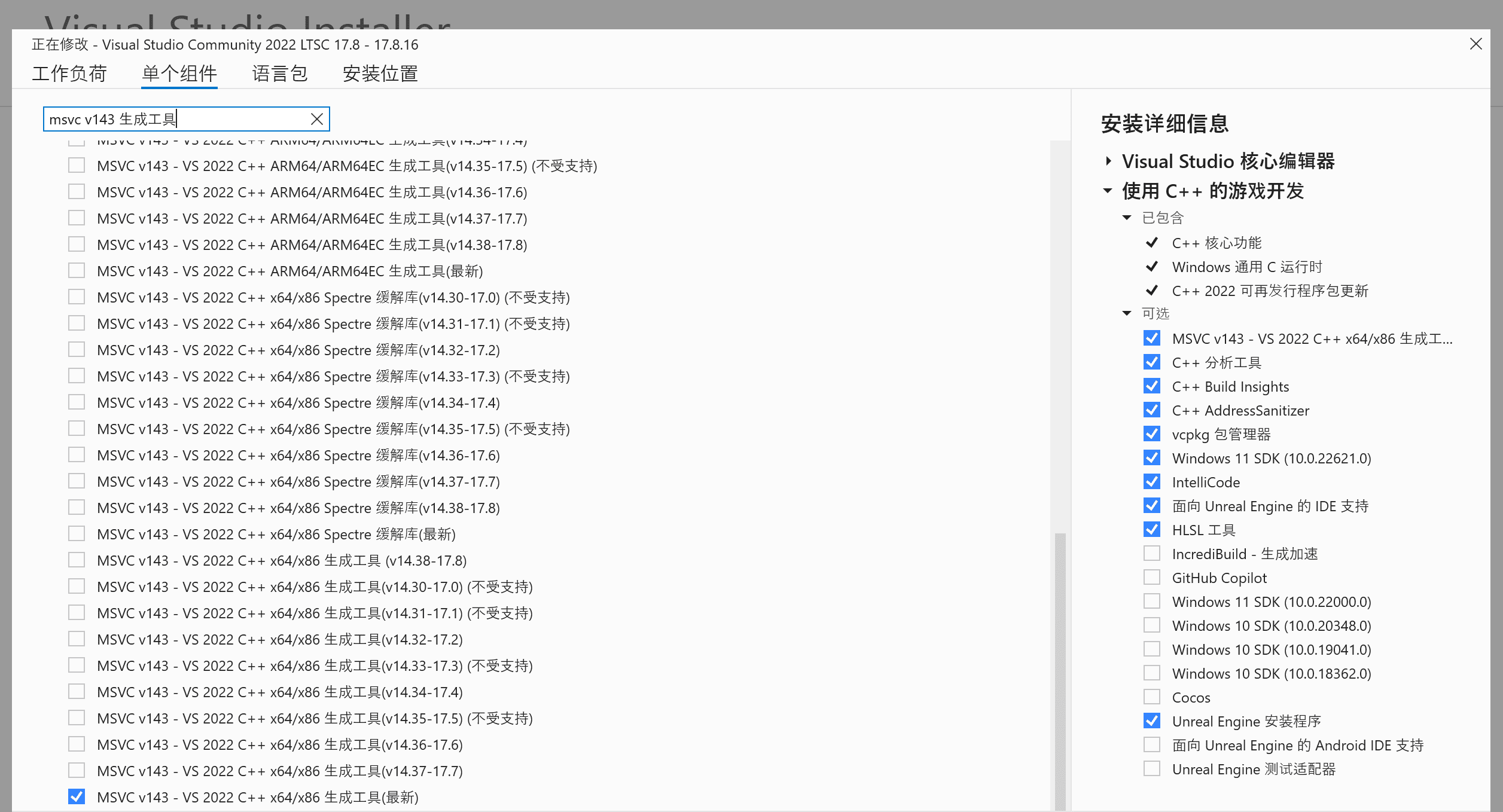Enable the Cocos option
The height and width of the screenshot is (812, 1503).
coord(1151,697)
